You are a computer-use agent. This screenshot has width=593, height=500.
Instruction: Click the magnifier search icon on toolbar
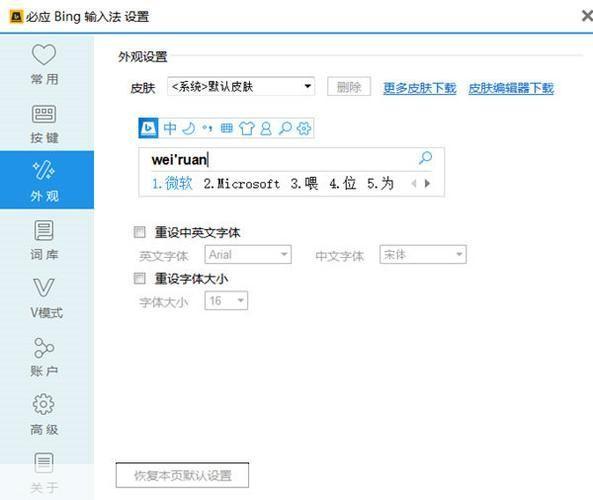[x=285, y=128]
